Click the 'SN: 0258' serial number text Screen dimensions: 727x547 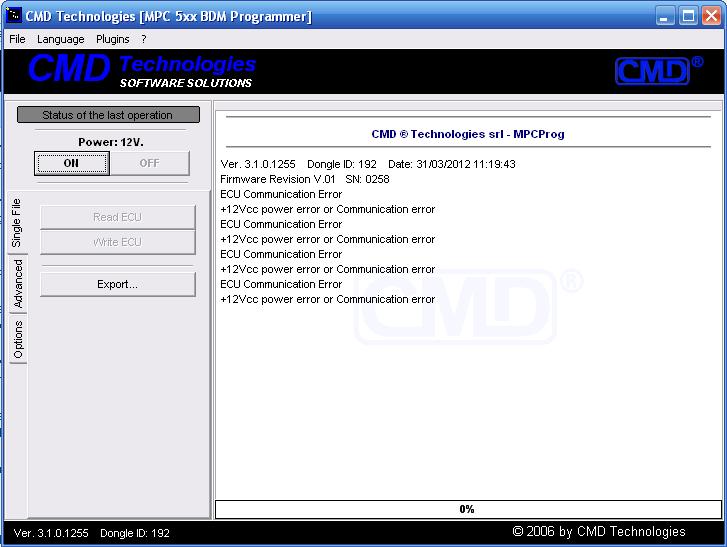coord(367,179)
